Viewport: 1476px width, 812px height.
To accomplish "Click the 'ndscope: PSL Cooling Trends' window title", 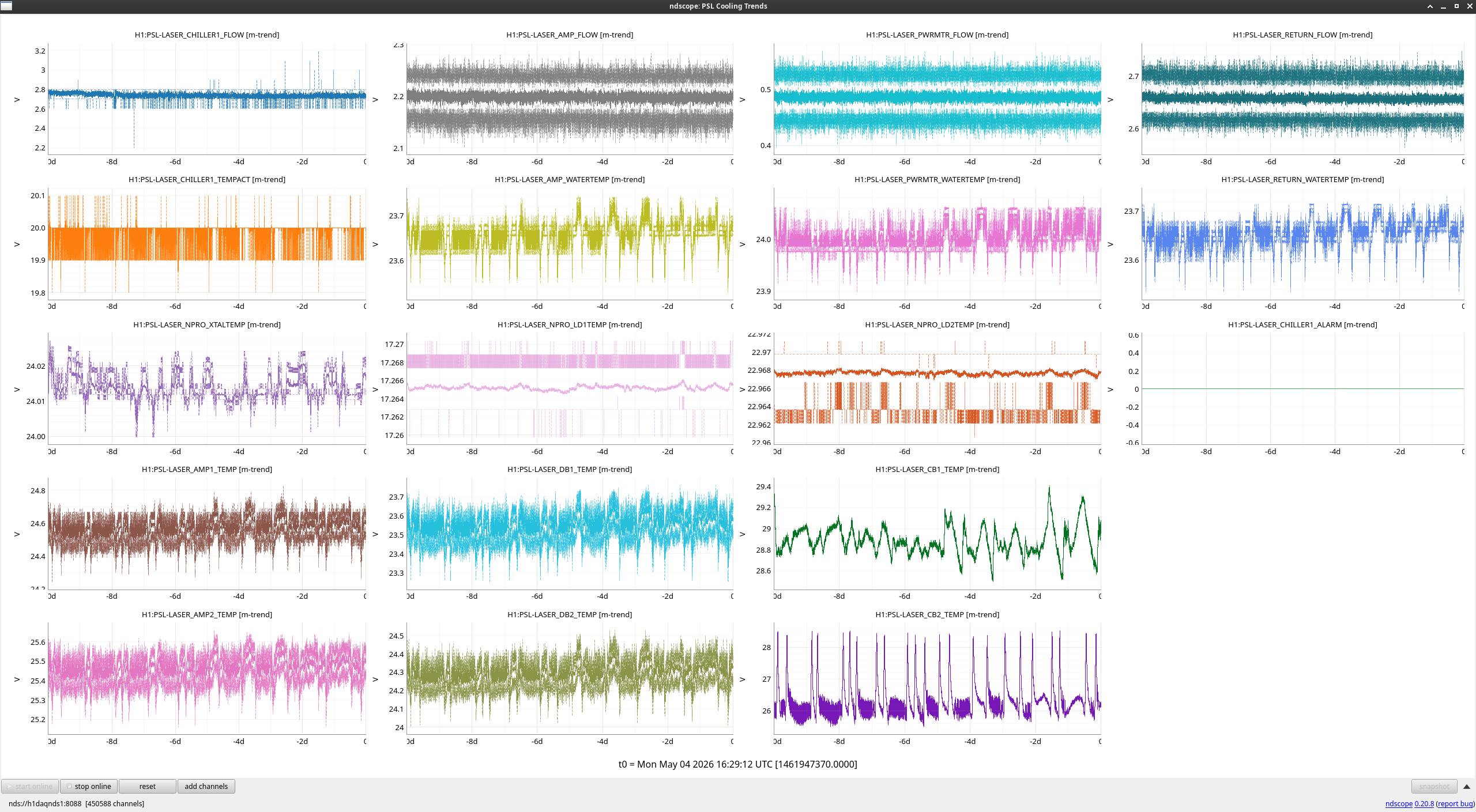I will (x=718, y=6).
